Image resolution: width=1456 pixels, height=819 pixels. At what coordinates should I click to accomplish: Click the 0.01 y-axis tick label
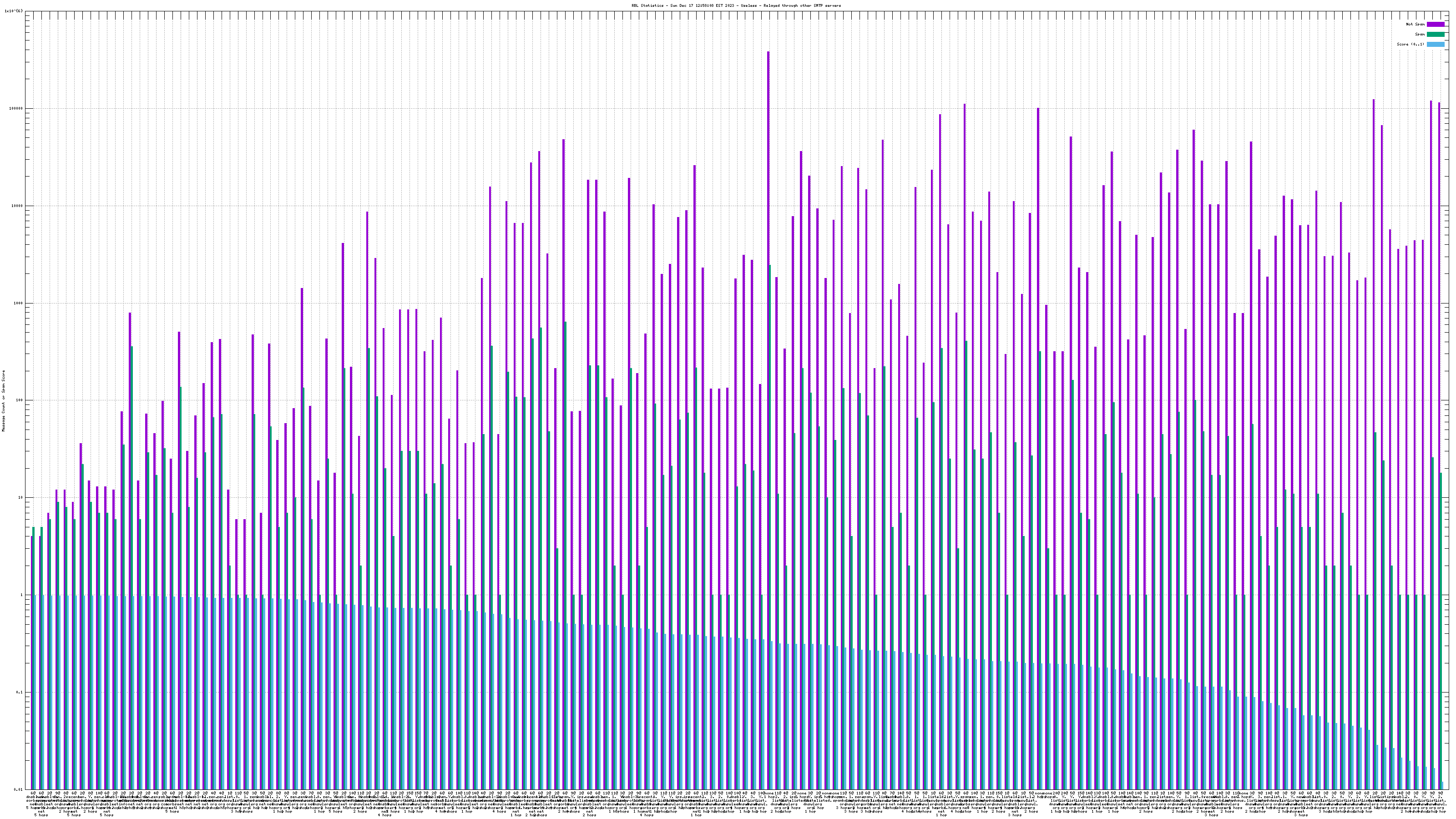(x=18, y=789)
